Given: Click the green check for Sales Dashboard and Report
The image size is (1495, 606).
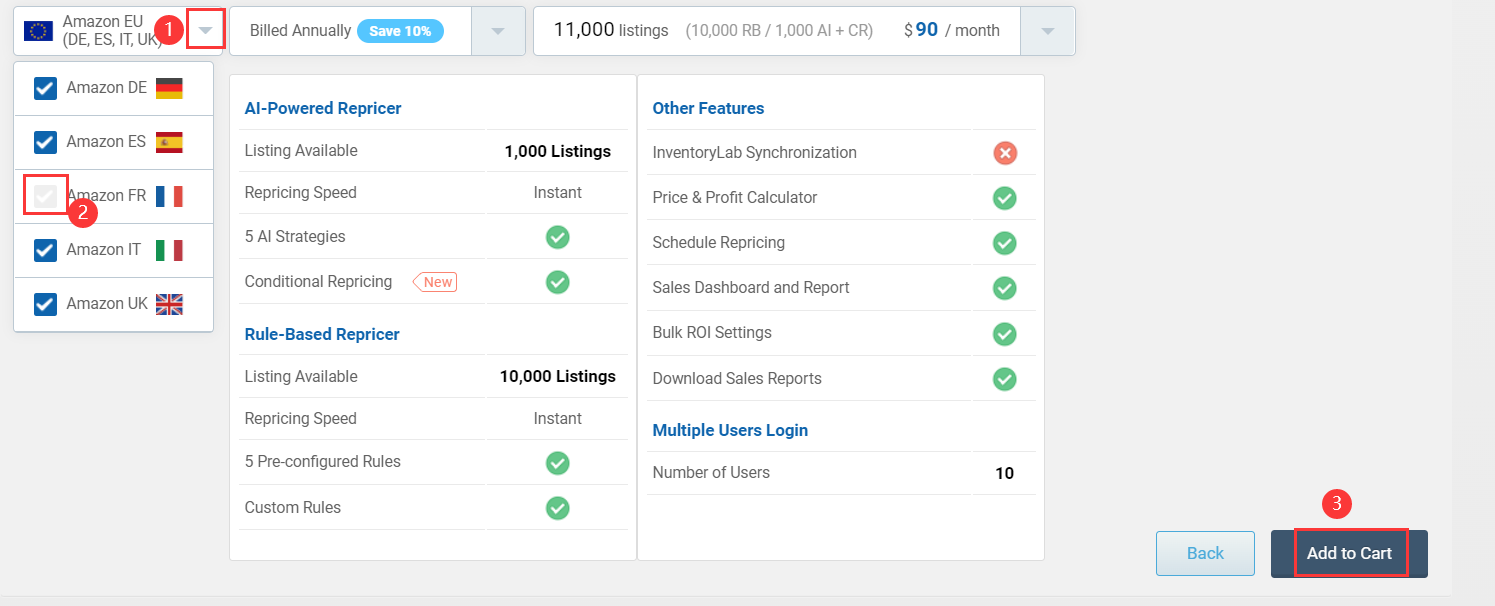Looking at the screenshot, I should [1005, 288].
